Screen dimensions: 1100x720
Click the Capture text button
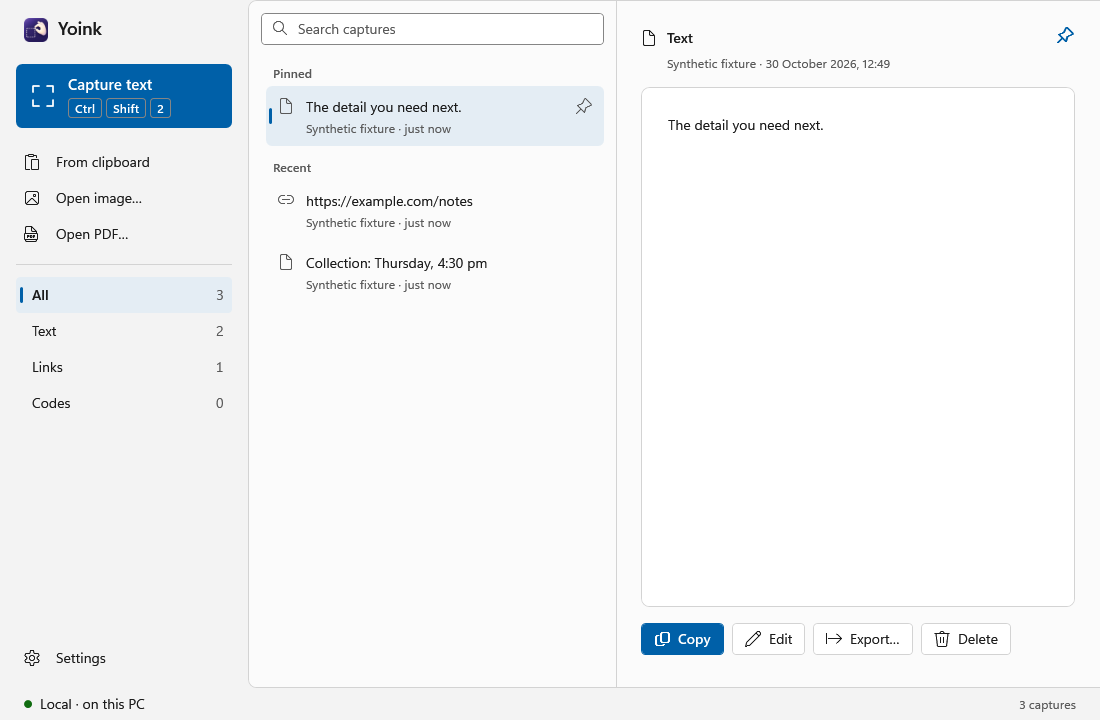point(123,96)
